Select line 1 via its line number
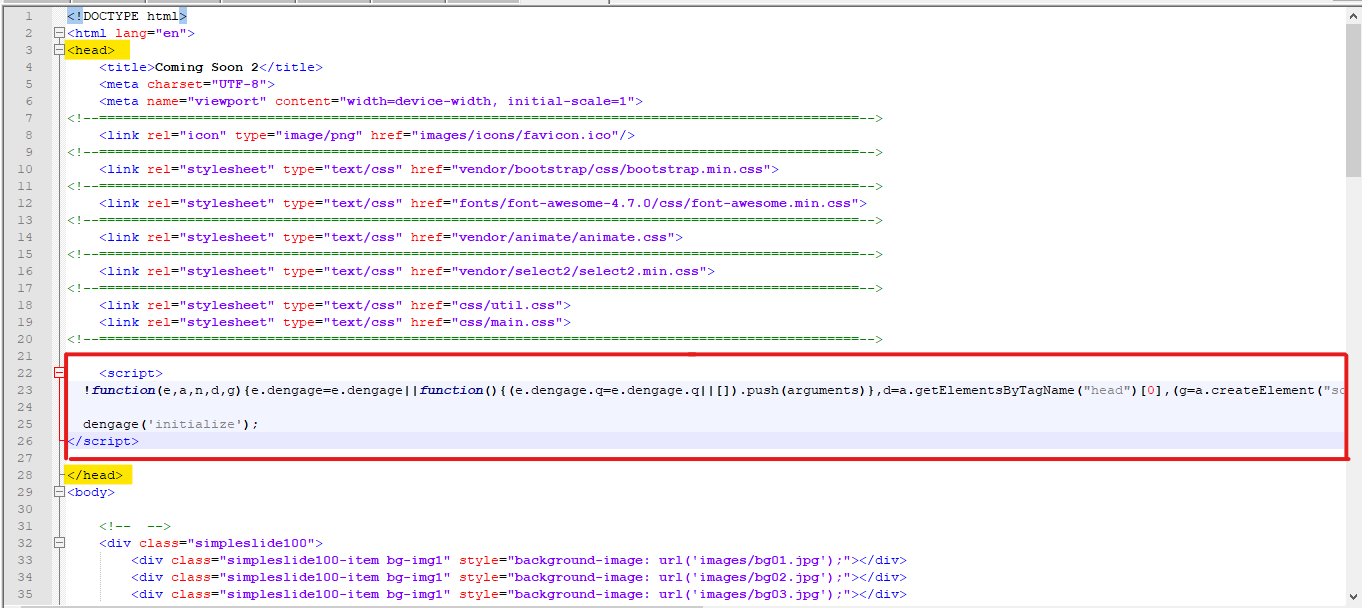Viewport: 1362px width, 608px height. [28, 16]
